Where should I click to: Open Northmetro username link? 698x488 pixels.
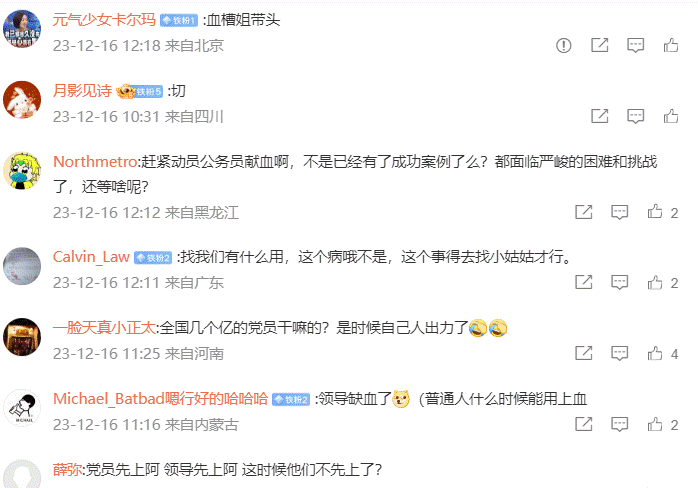point(95,162)
